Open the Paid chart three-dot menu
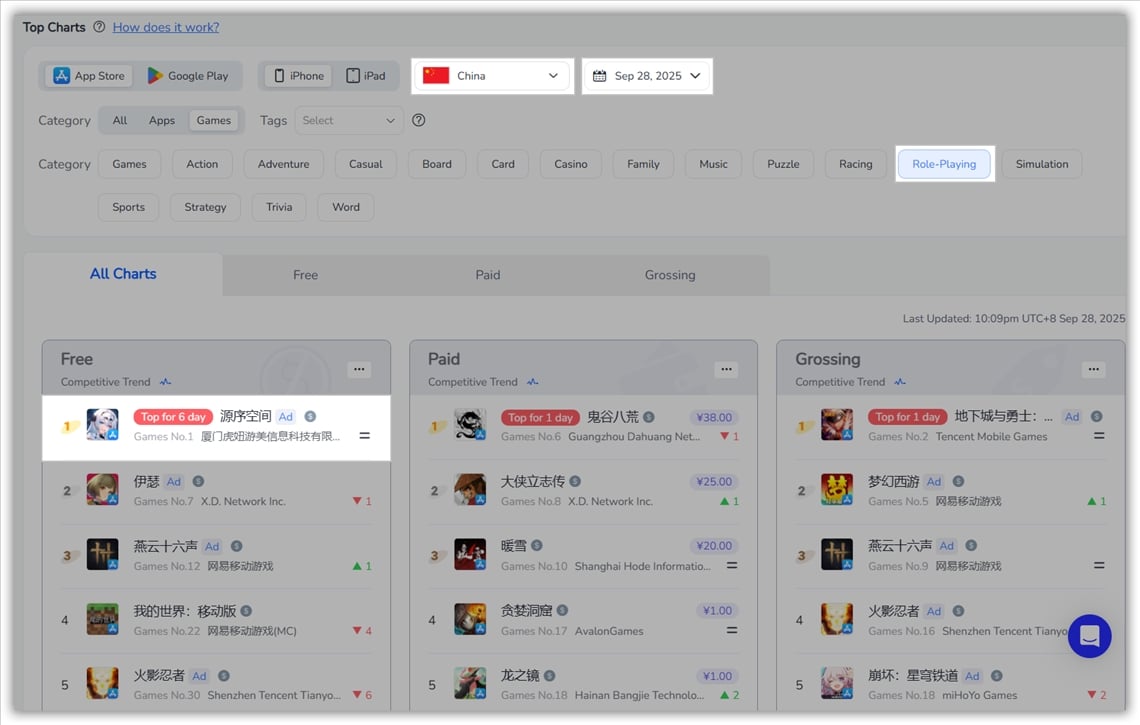 726,370
